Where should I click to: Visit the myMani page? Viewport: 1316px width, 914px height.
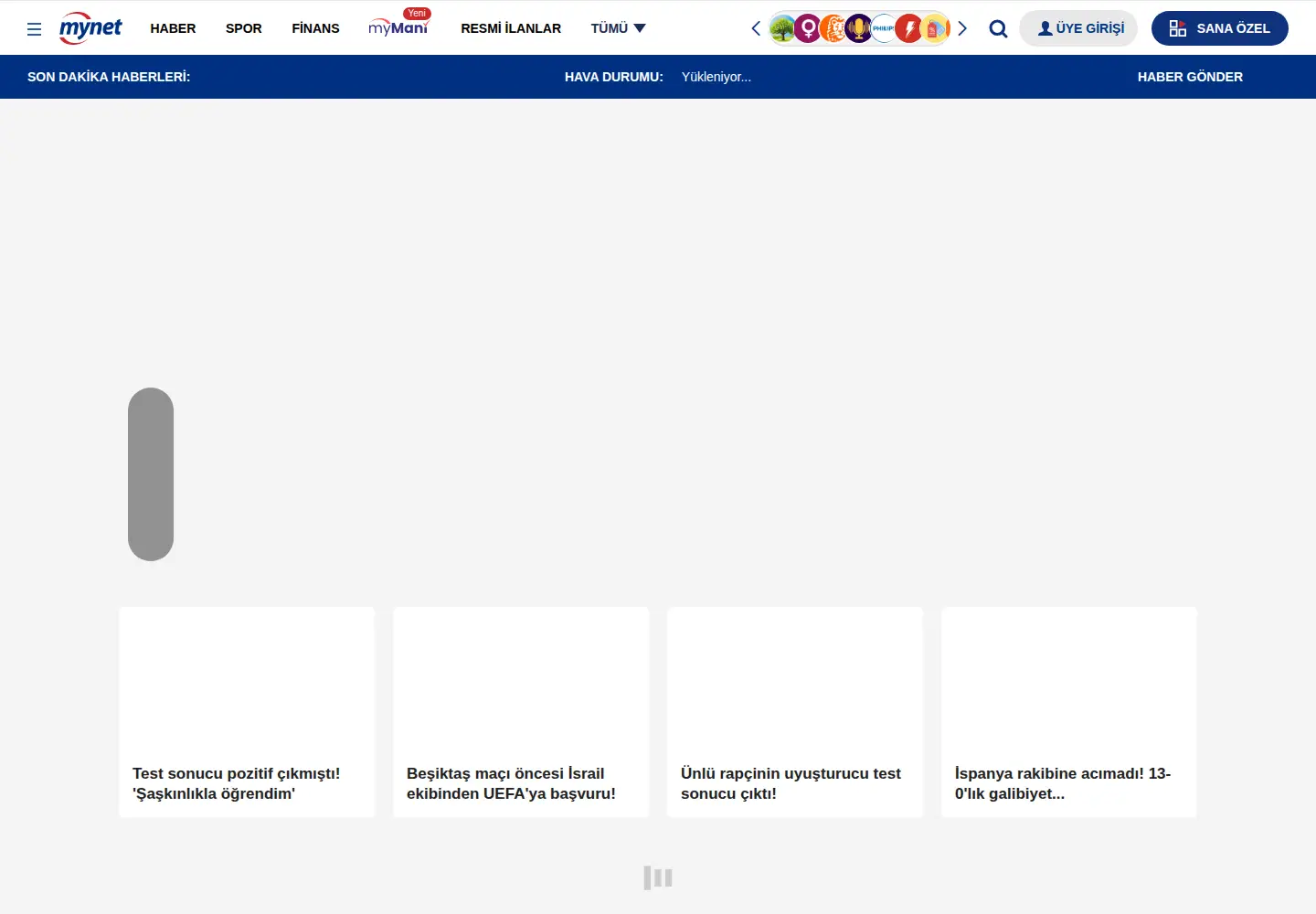tap(399, 25)
